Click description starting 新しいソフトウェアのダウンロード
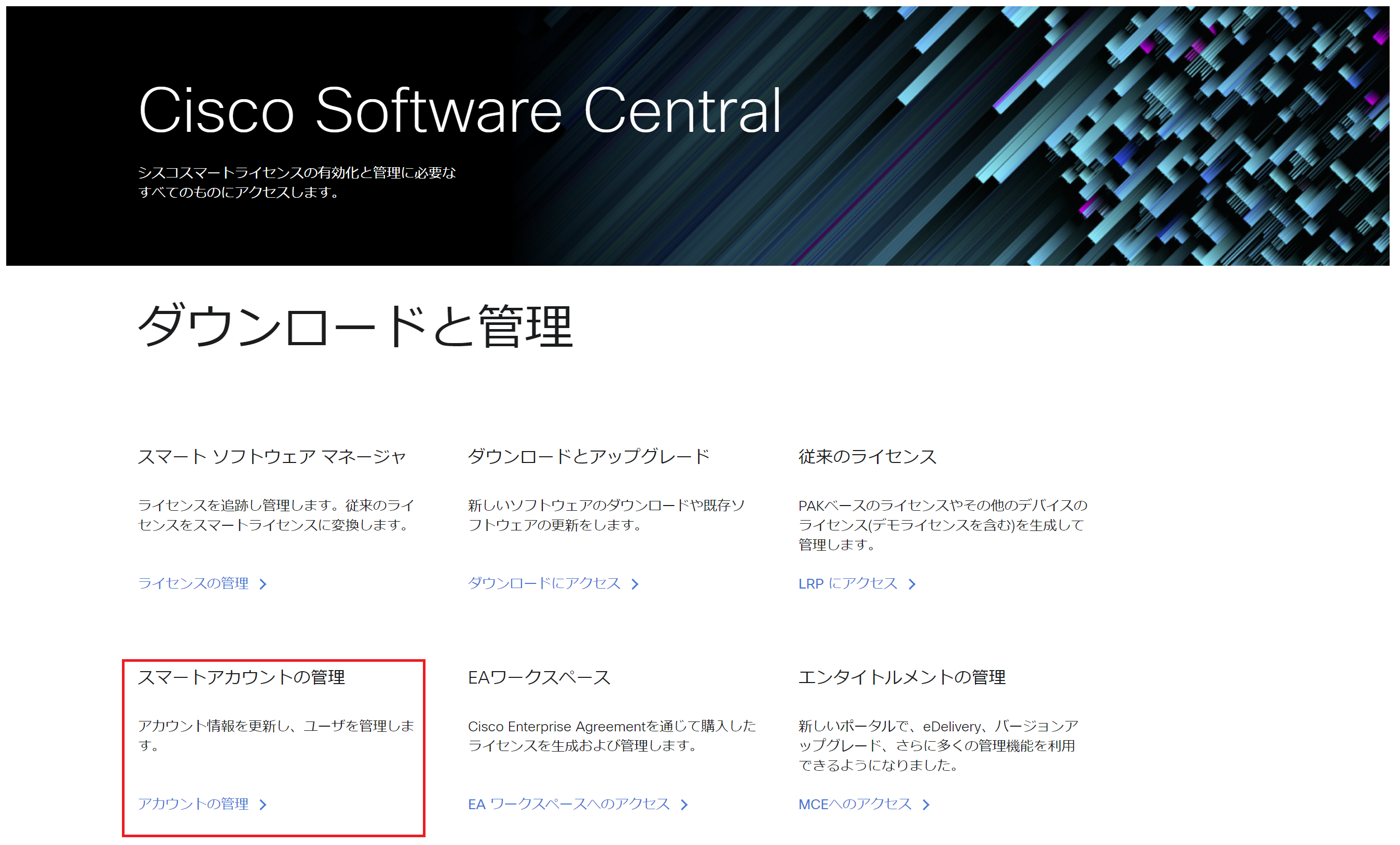 click(606, 515)
